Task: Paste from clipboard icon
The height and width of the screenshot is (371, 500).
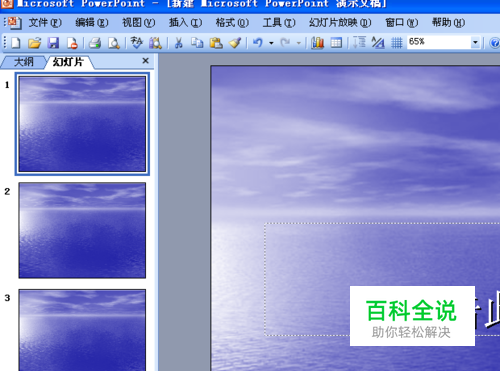Action: pyautogui.click(x=216, y=43)
